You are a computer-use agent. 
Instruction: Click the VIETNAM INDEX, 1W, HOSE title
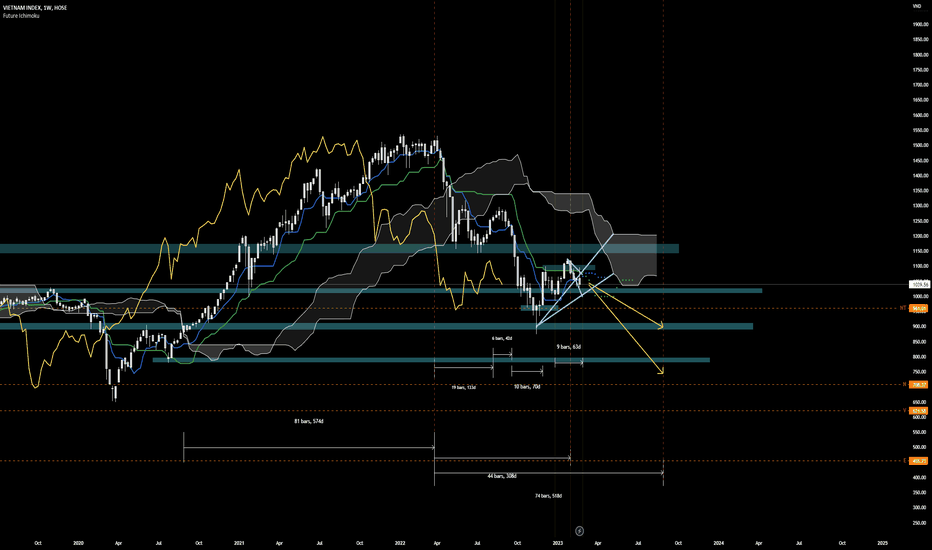tap(35, 8)
